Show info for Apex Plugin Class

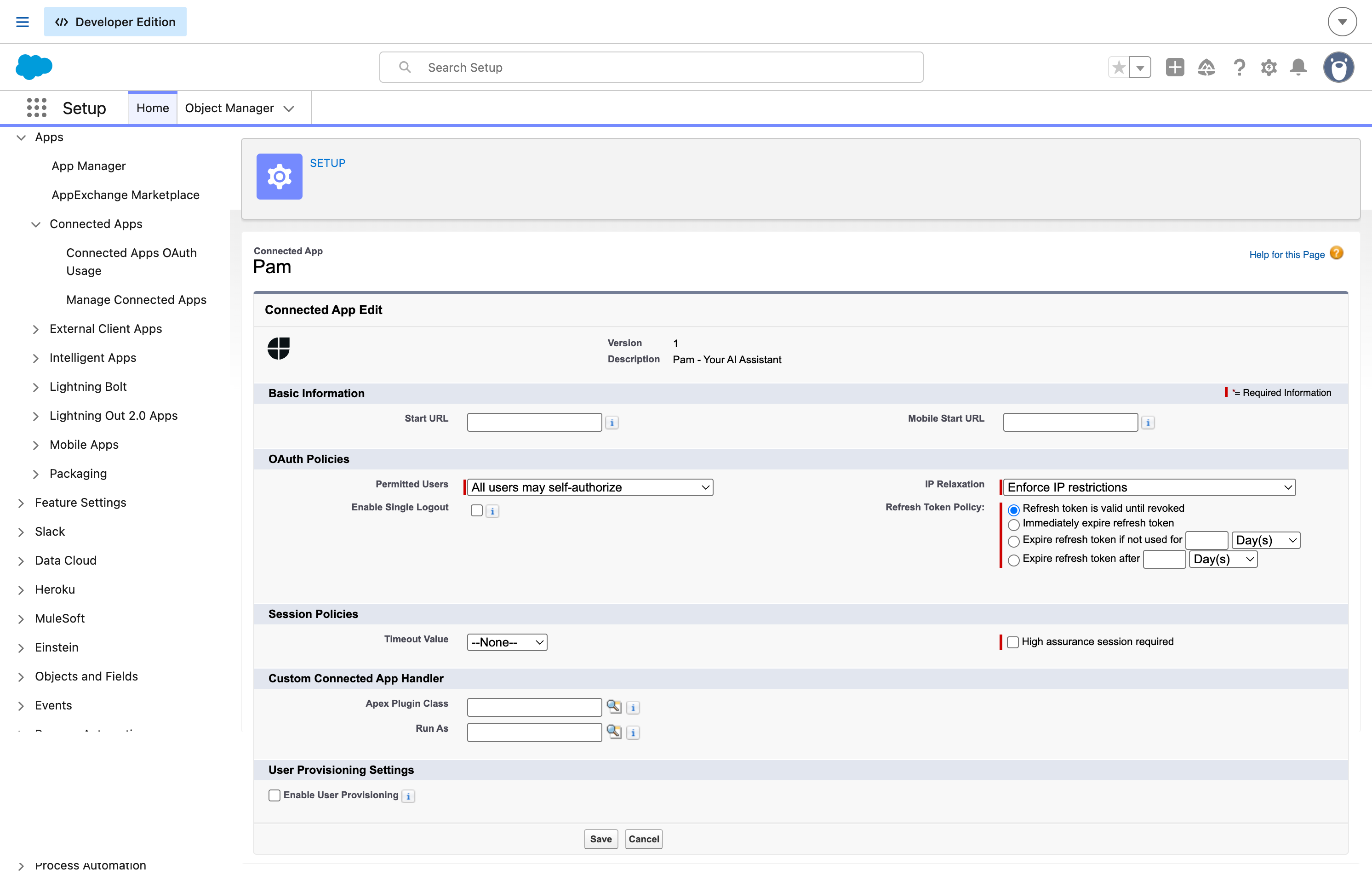[633, 708]
